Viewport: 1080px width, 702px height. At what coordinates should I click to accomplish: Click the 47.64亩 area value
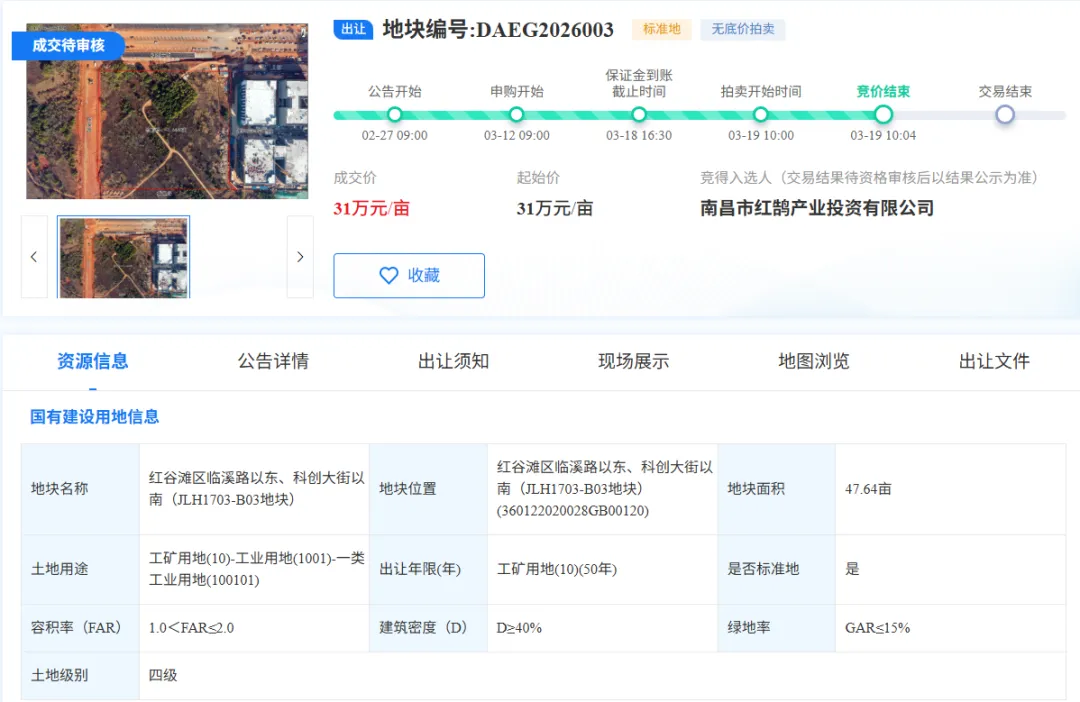(868, 488)
